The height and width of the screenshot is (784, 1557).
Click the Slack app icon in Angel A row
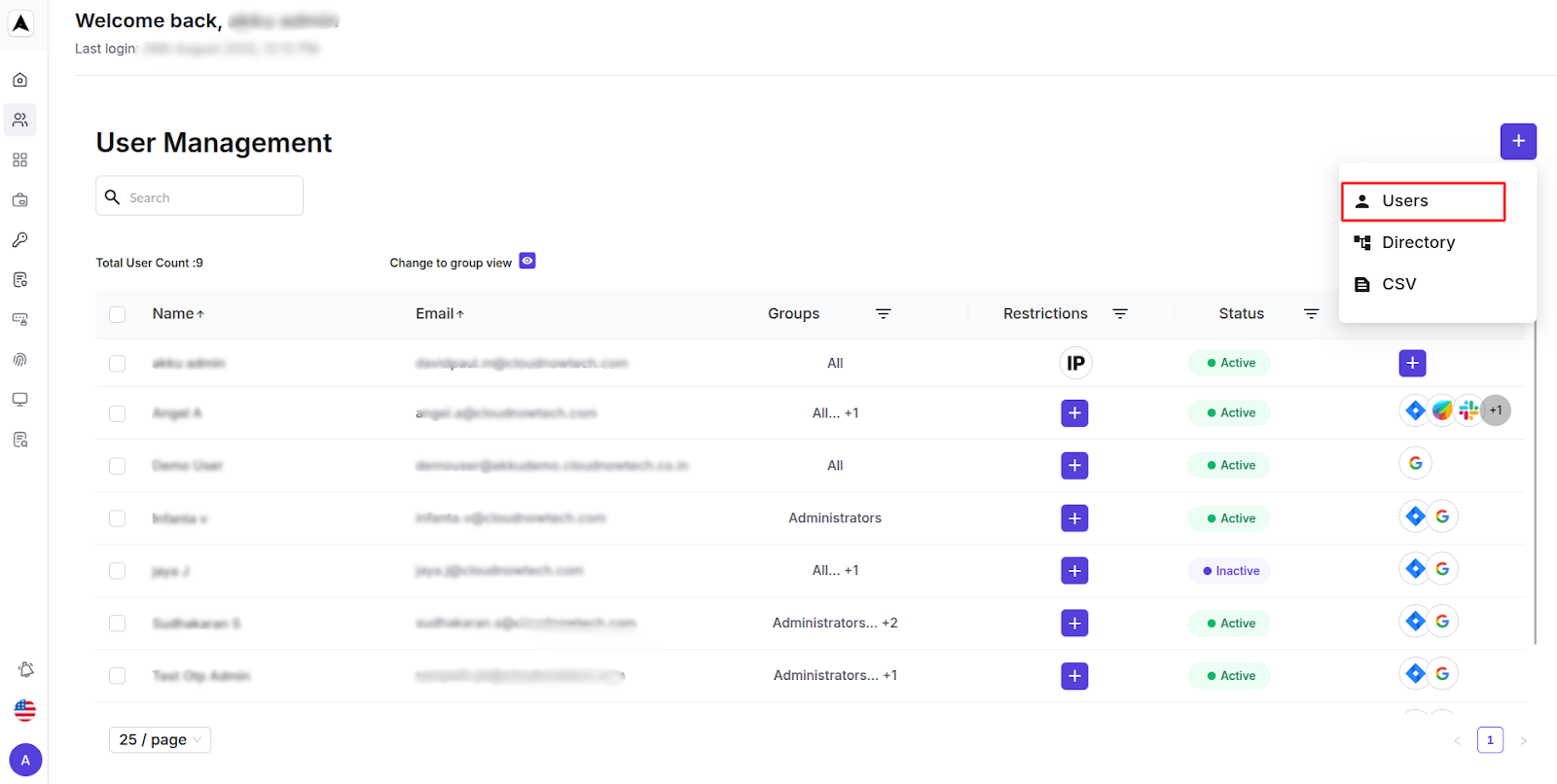coord(1468,410)
